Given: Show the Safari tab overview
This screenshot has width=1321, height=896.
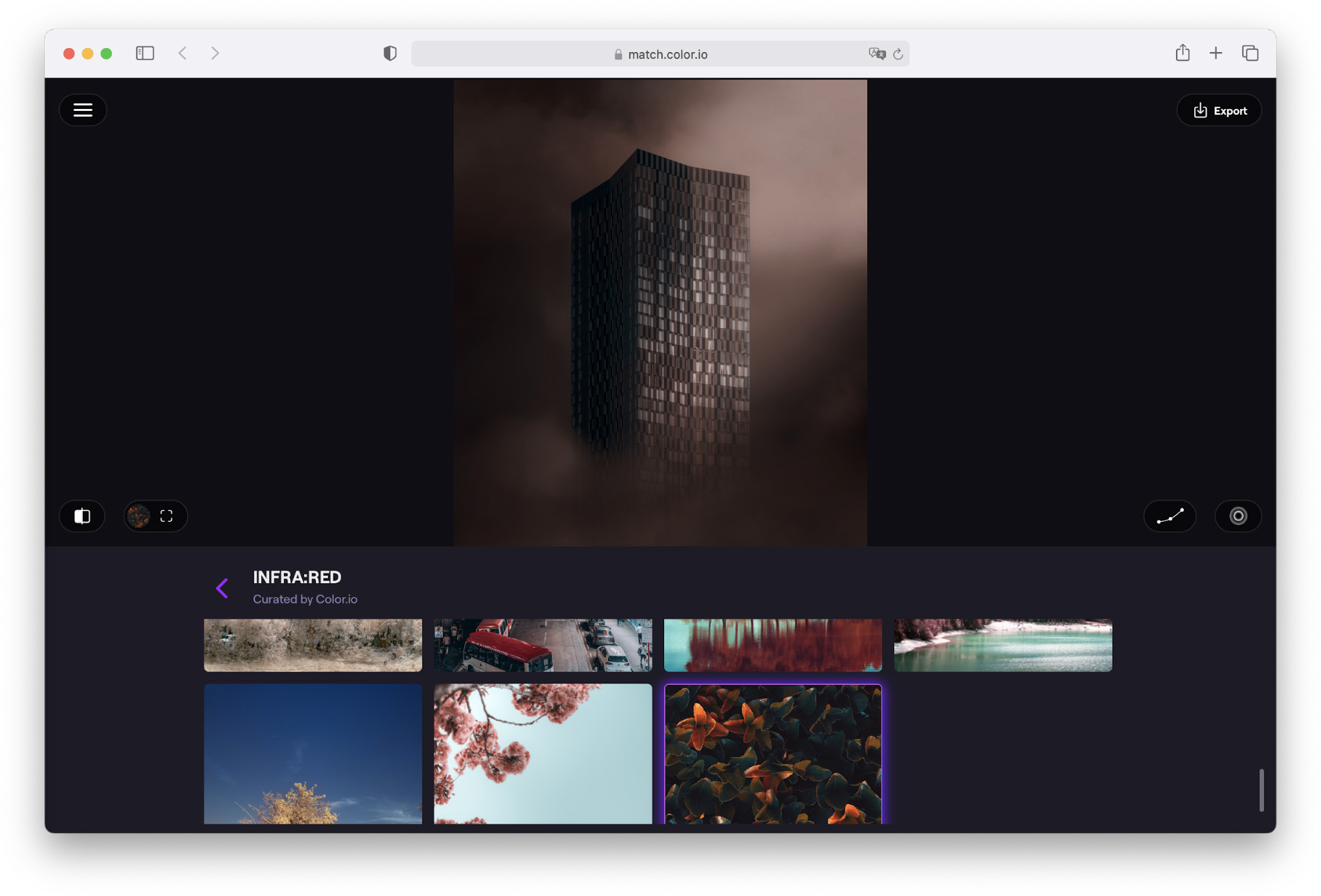Looking at the screenshot, I should point(1250,53).
